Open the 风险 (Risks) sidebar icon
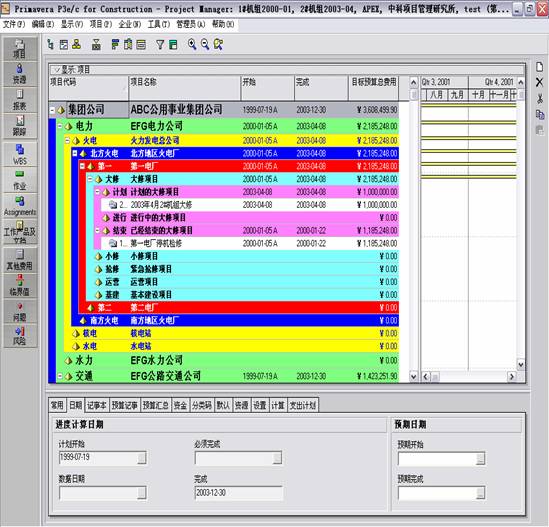The image size is (549, 527). click(x=20, y=336)
